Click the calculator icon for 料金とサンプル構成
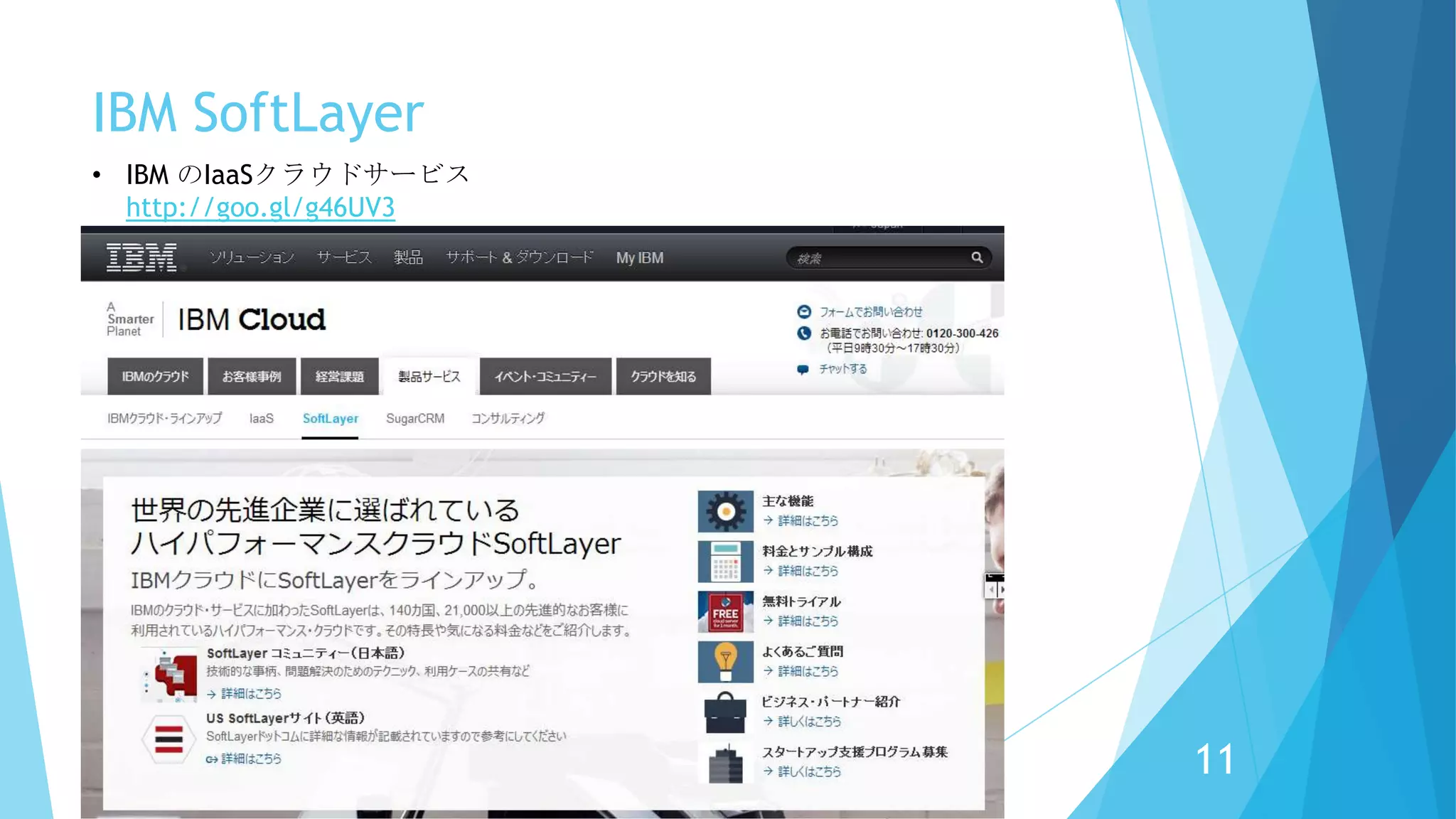1456x819 pixels. [725, 562]
